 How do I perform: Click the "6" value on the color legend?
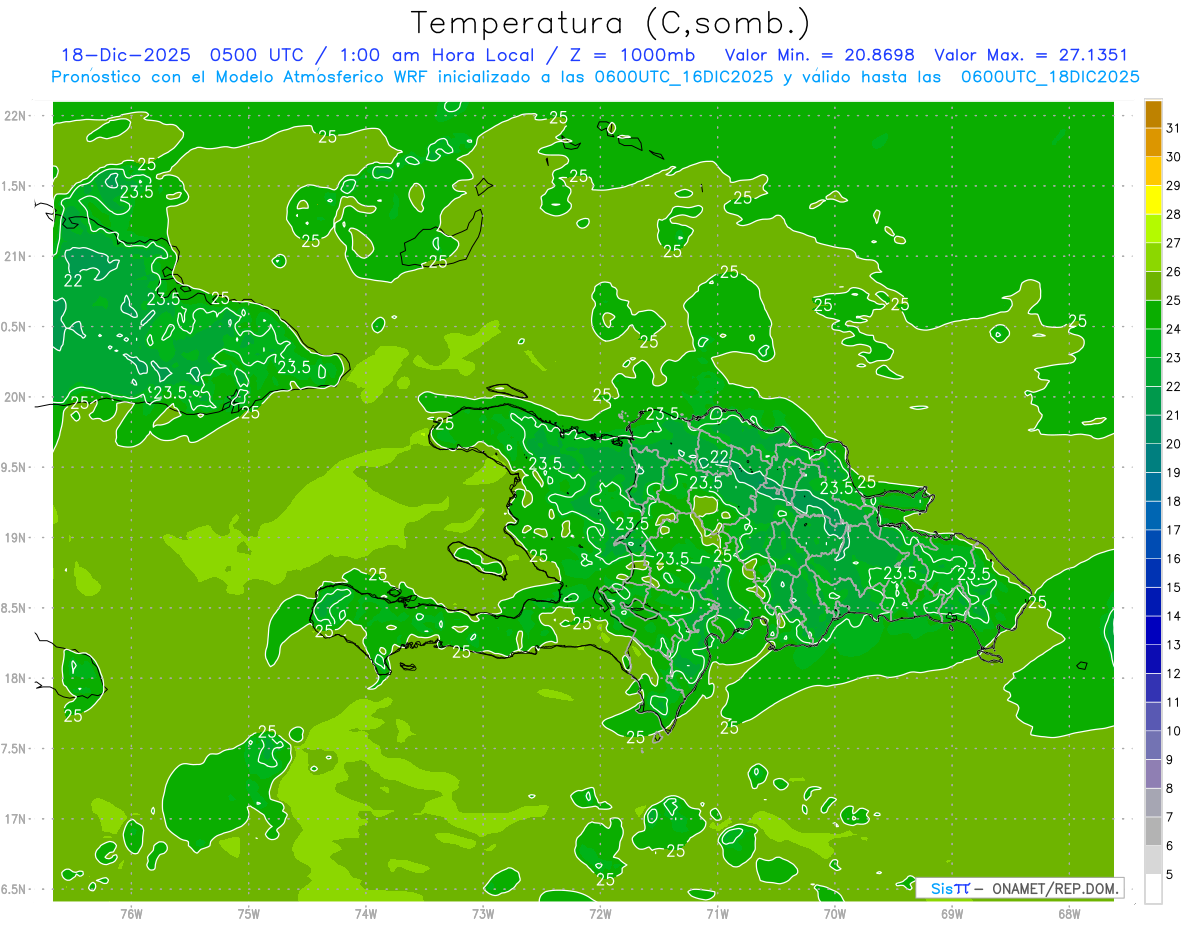click(x=1170, y=846)
